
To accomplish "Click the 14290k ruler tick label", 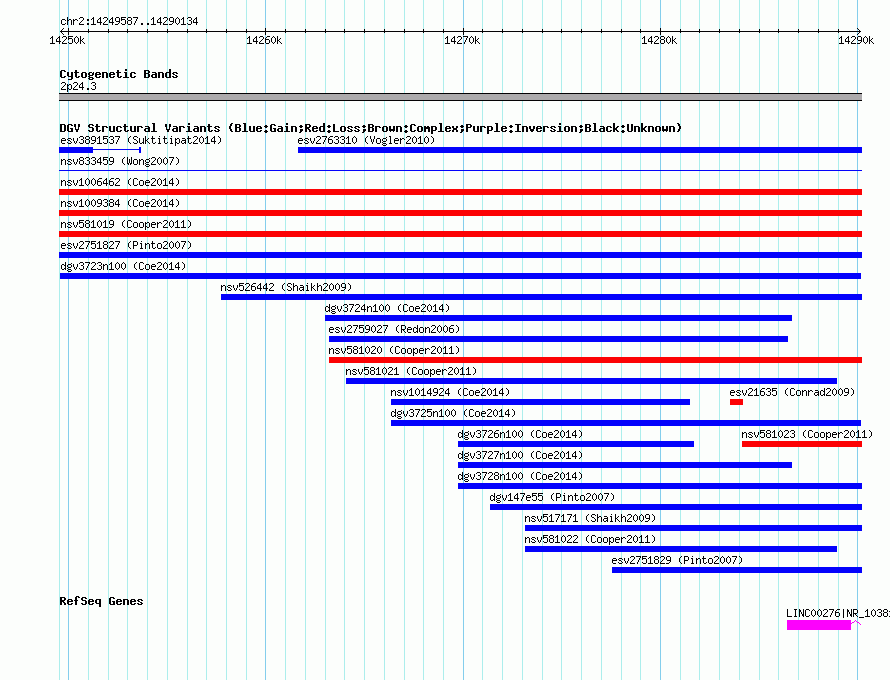I will point(856,40).
